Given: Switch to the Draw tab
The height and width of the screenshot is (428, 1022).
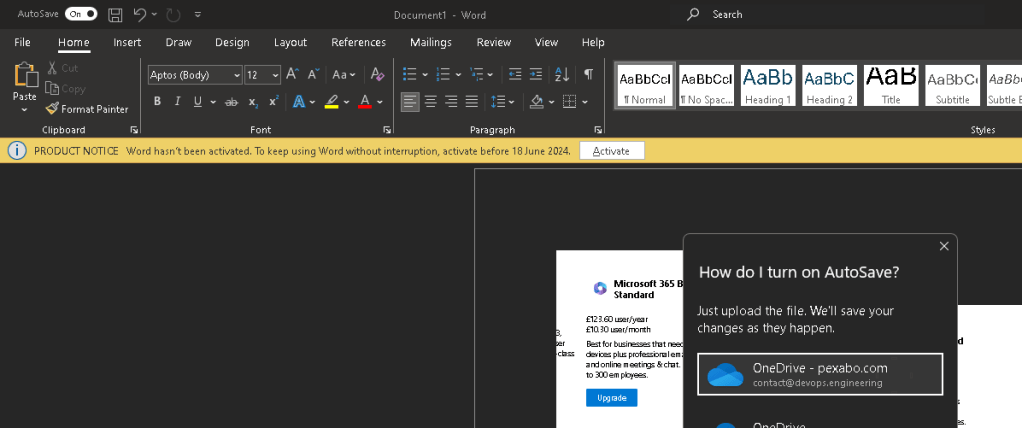Looking at the screenshot, I should [x=179, y=42].
